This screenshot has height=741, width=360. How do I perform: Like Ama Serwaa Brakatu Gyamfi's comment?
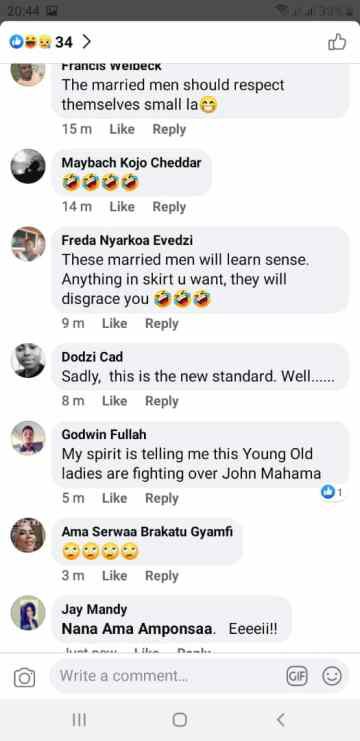click(114, 576)
